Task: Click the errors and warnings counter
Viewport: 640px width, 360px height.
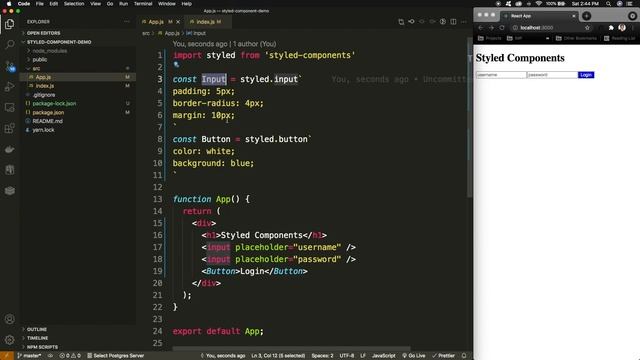Action: click(x=70, y=356)
